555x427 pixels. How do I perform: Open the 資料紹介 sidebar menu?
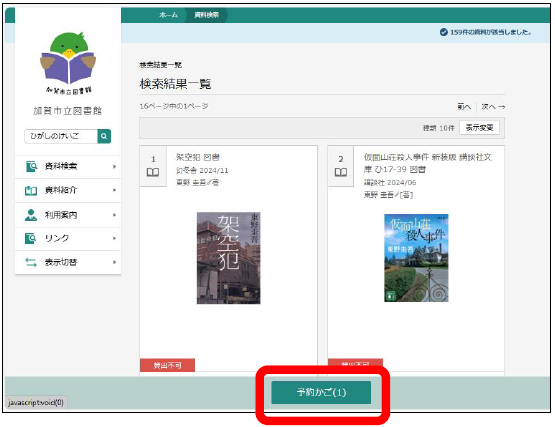68,190
